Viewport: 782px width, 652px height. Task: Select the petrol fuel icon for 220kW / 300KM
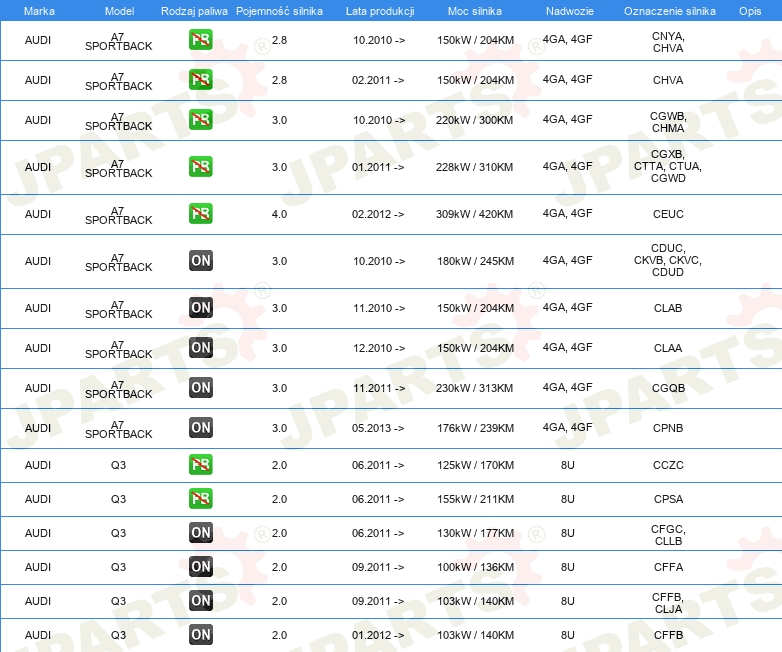(x=200, y=120)
